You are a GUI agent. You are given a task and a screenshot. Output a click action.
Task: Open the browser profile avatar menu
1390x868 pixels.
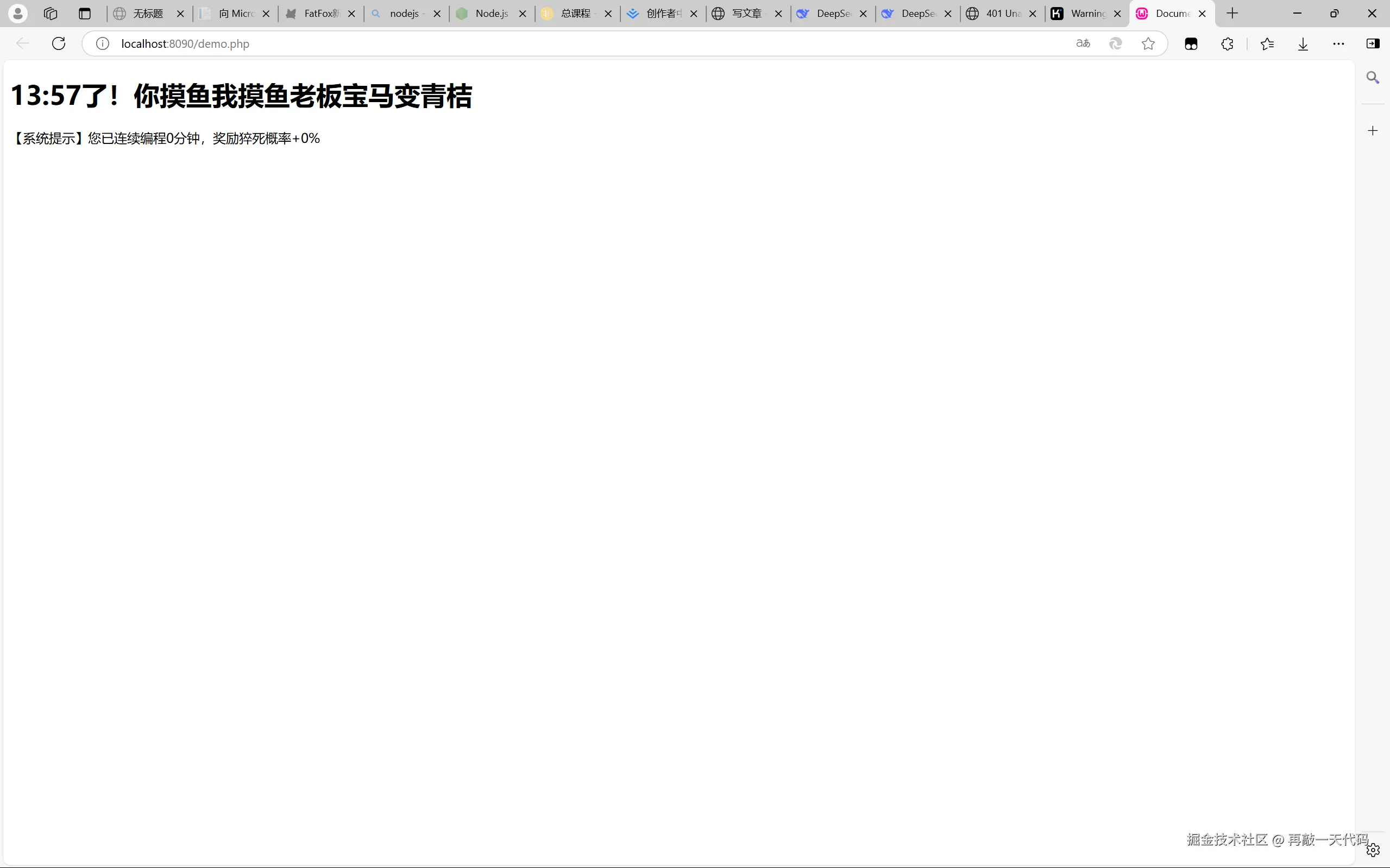point(18,13)
